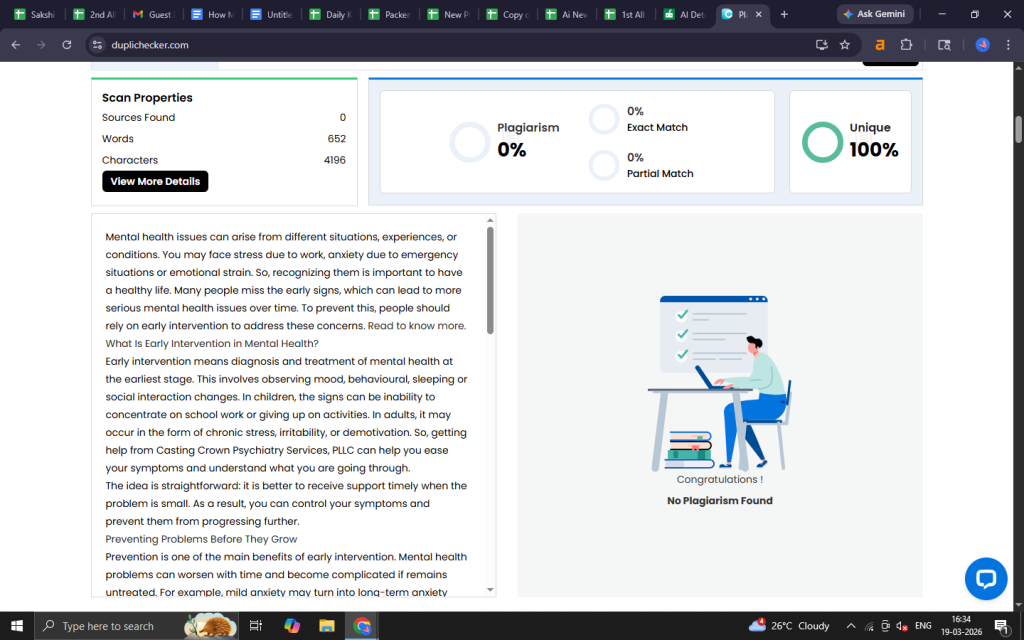Click the text panel scroll-down arrow

tap(490, 590)
